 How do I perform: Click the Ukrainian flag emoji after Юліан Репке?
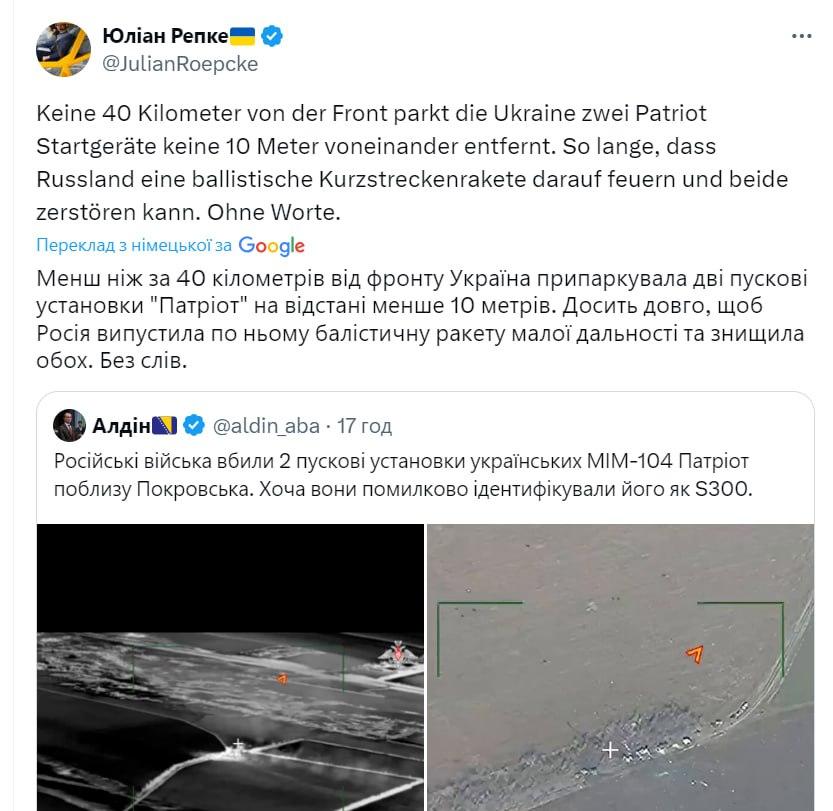pos(242,36)
